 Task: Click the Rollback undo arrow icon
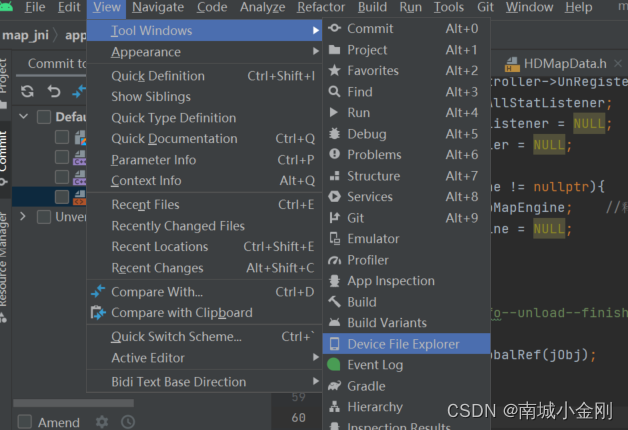[x=54, y=91]
